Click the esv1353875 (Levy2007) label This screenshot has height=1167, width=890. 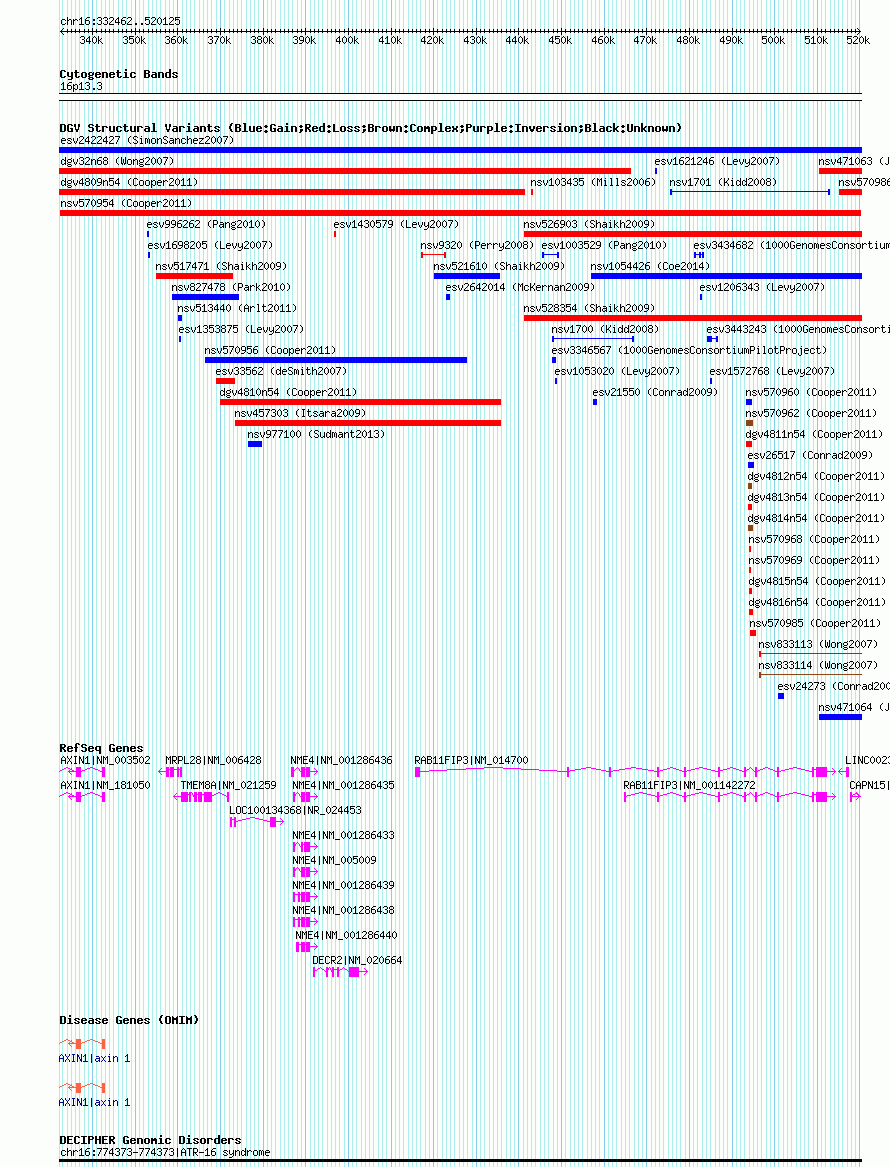(x=241, y=328)
